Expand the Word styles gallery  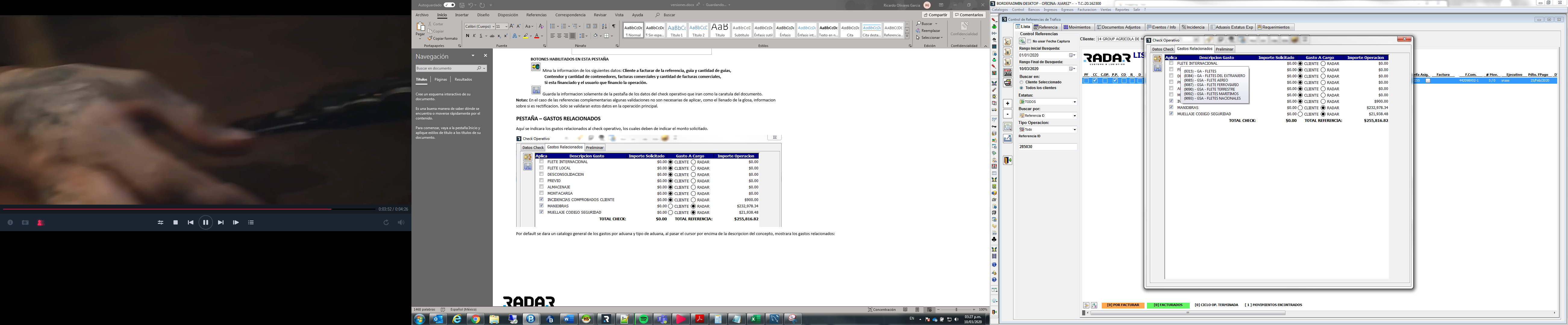point(907,36)
